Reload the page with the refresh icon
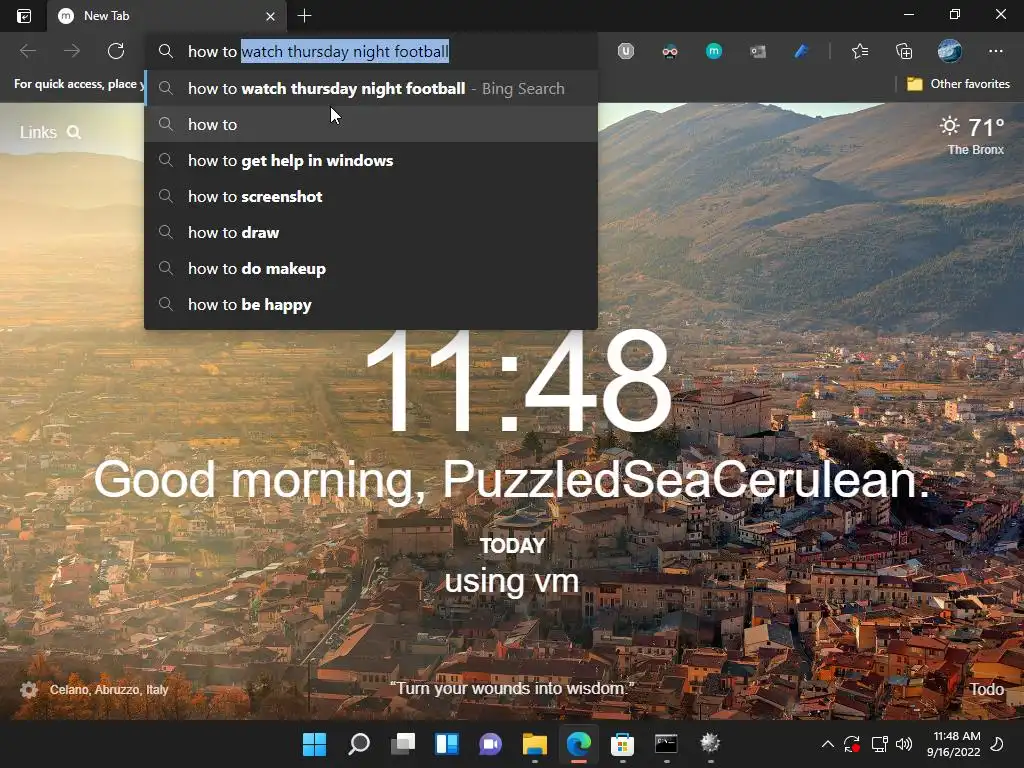This screenshot has width=1024, height=768. tap(116, 51)
